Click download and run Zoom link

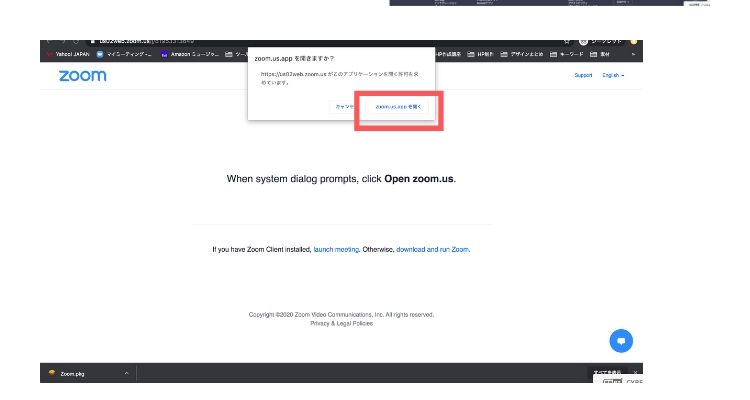tap(432, 249)
